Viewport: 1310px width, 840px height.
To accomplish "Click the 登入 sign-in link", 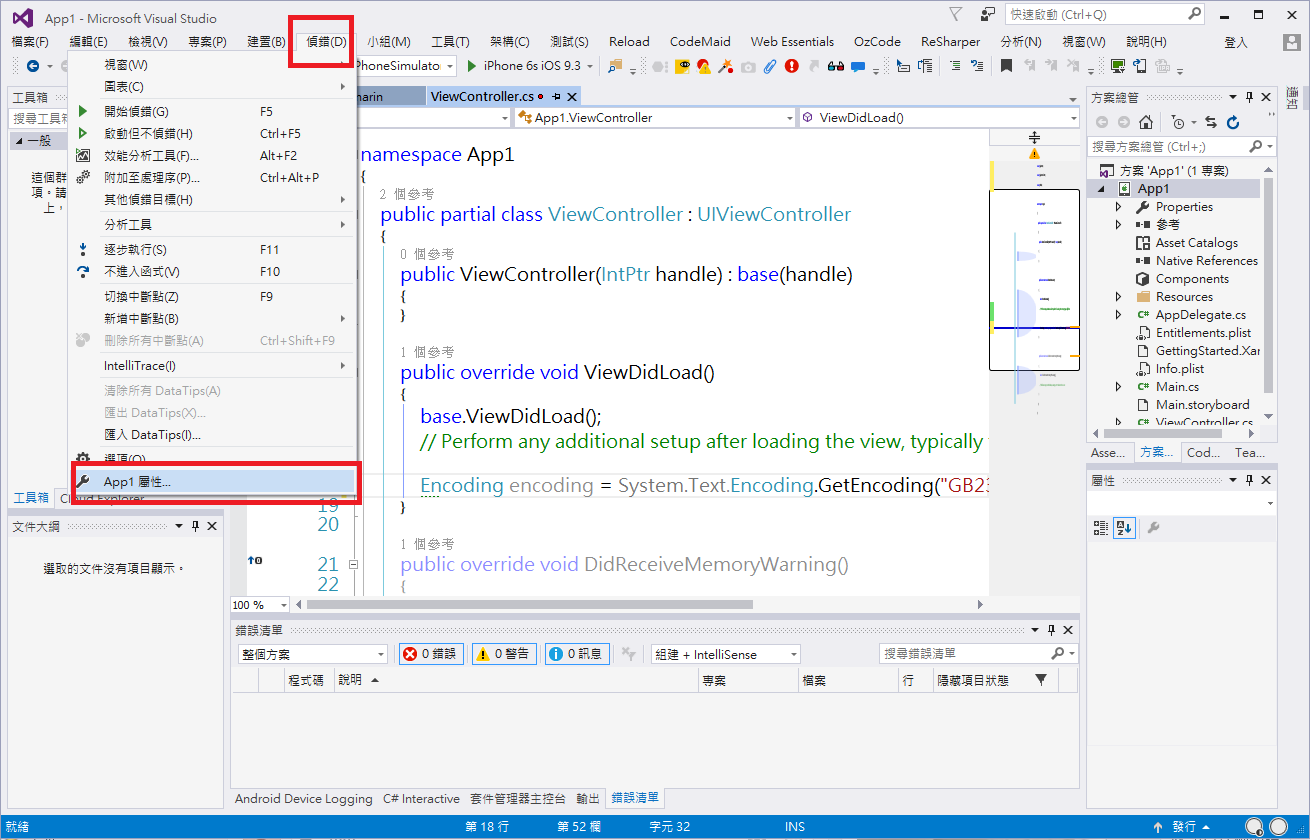I will point(1236,42).
